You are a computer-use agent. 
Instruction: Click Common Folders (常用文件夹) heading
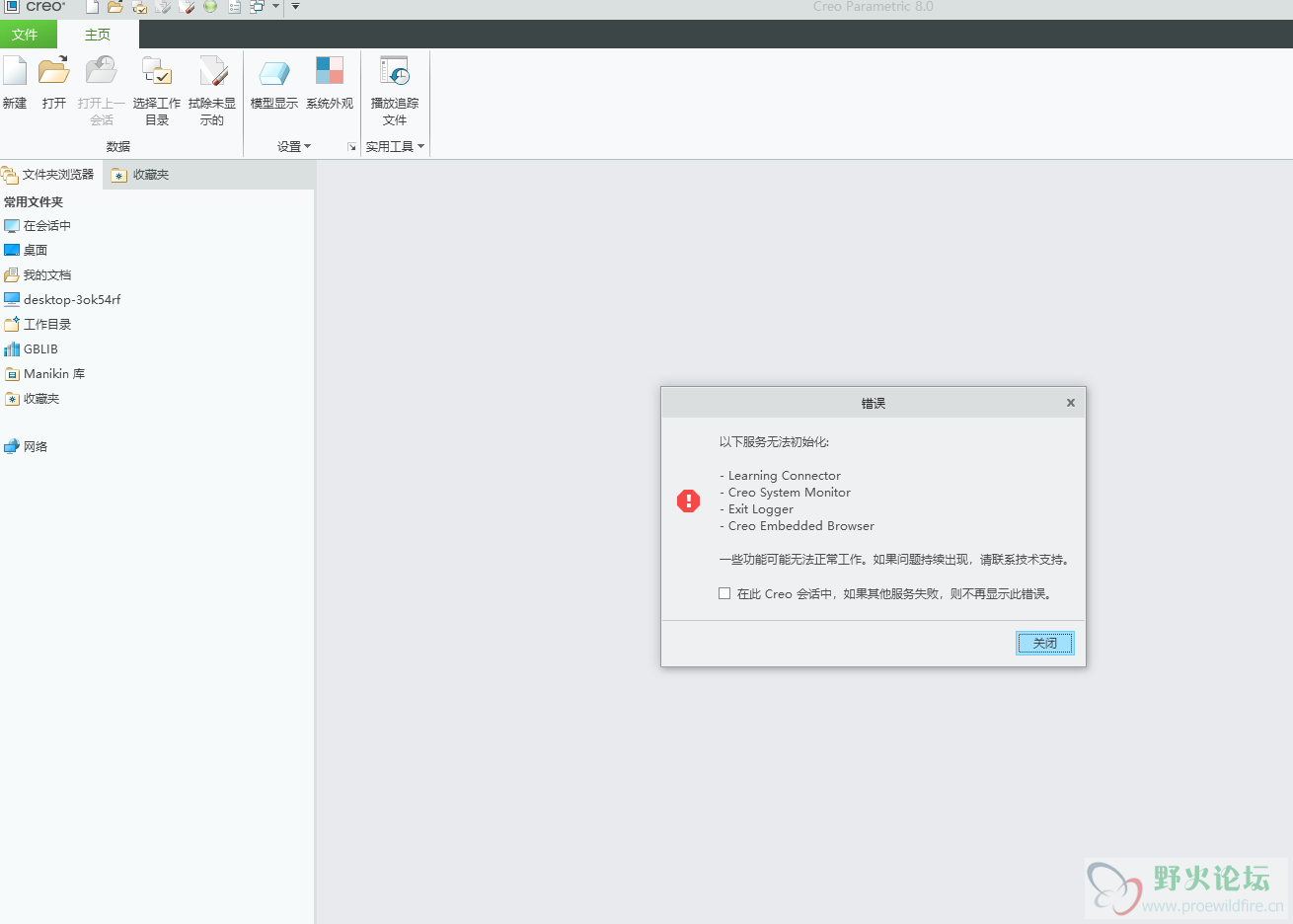[34, 201]
